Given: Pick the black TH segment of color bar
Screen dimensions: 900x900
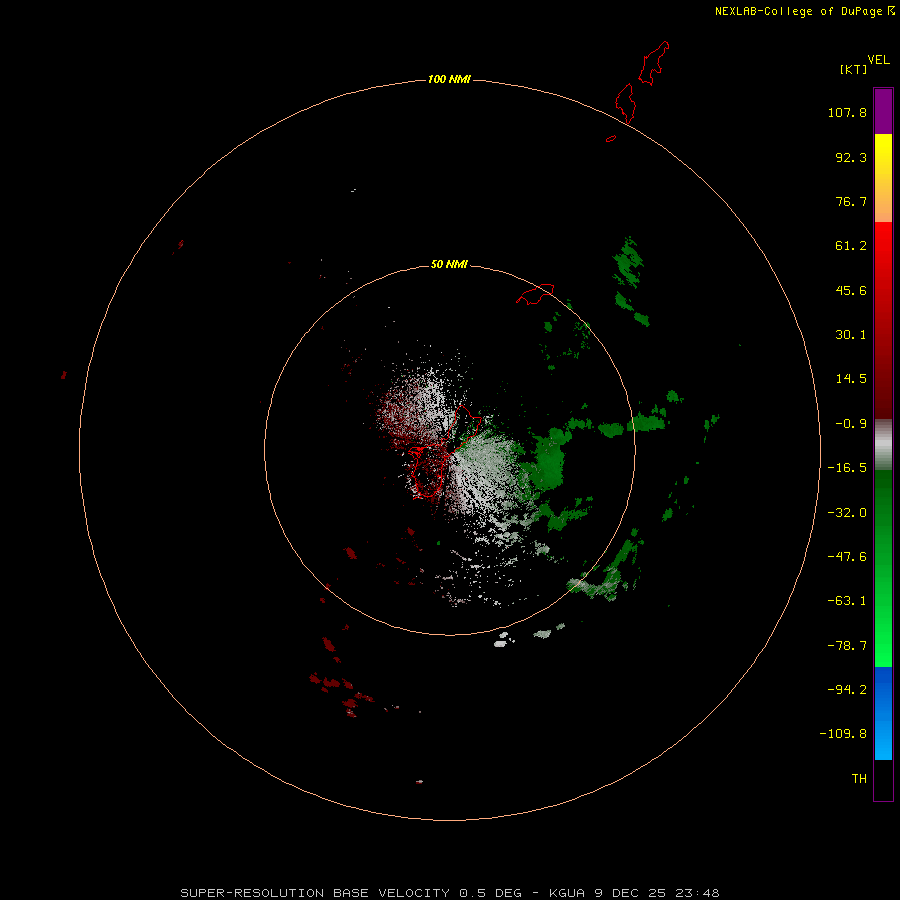Looking at the screenshot, I should [x=883, y=779].
